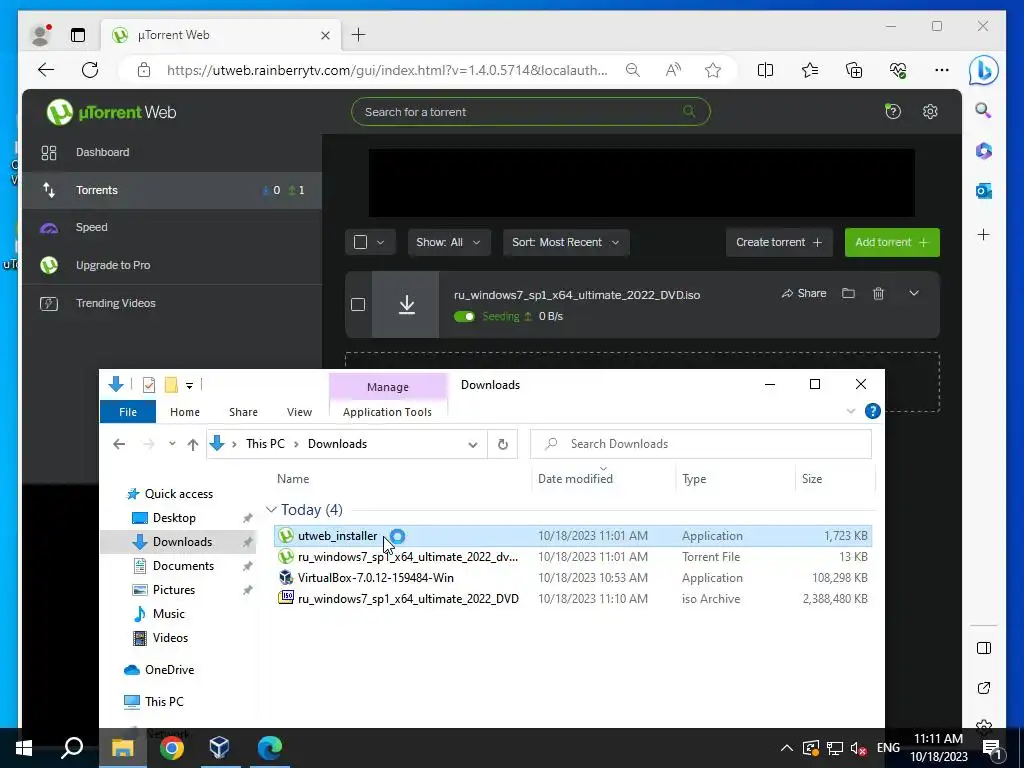This screenshot has height=768, width=1024.
Task: Go back in Edge browser
Action: [x=45, y=70]
